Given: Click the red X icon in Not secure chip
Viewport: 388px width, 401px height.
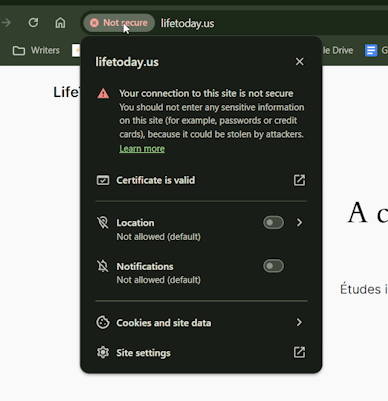Looking at the screenshot, I should point(94,23).
